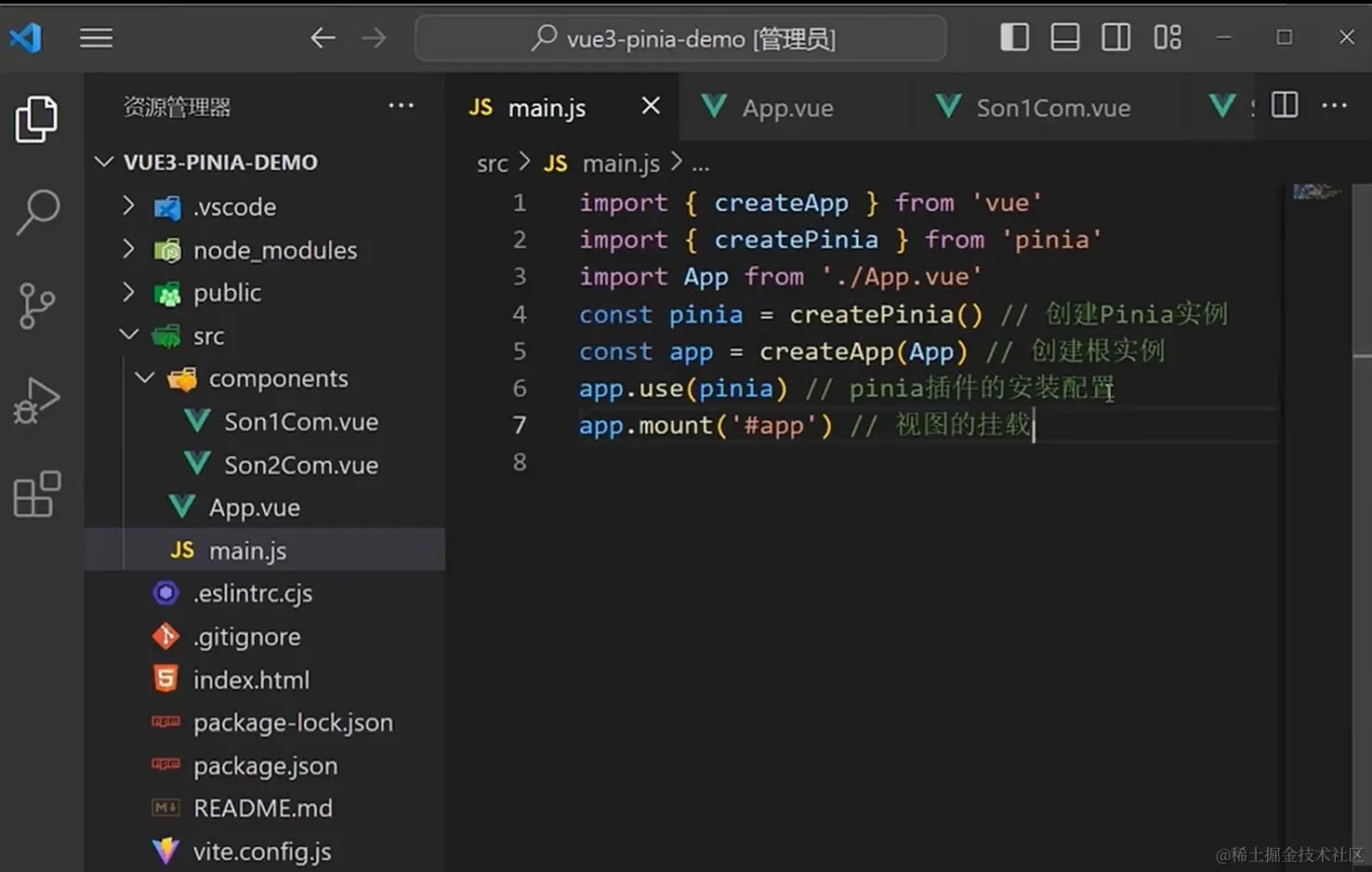Click the VS Code logo icon
The width and height of the screenshot is (1372, 872).
pyautogui.click(x=26, y=38)
